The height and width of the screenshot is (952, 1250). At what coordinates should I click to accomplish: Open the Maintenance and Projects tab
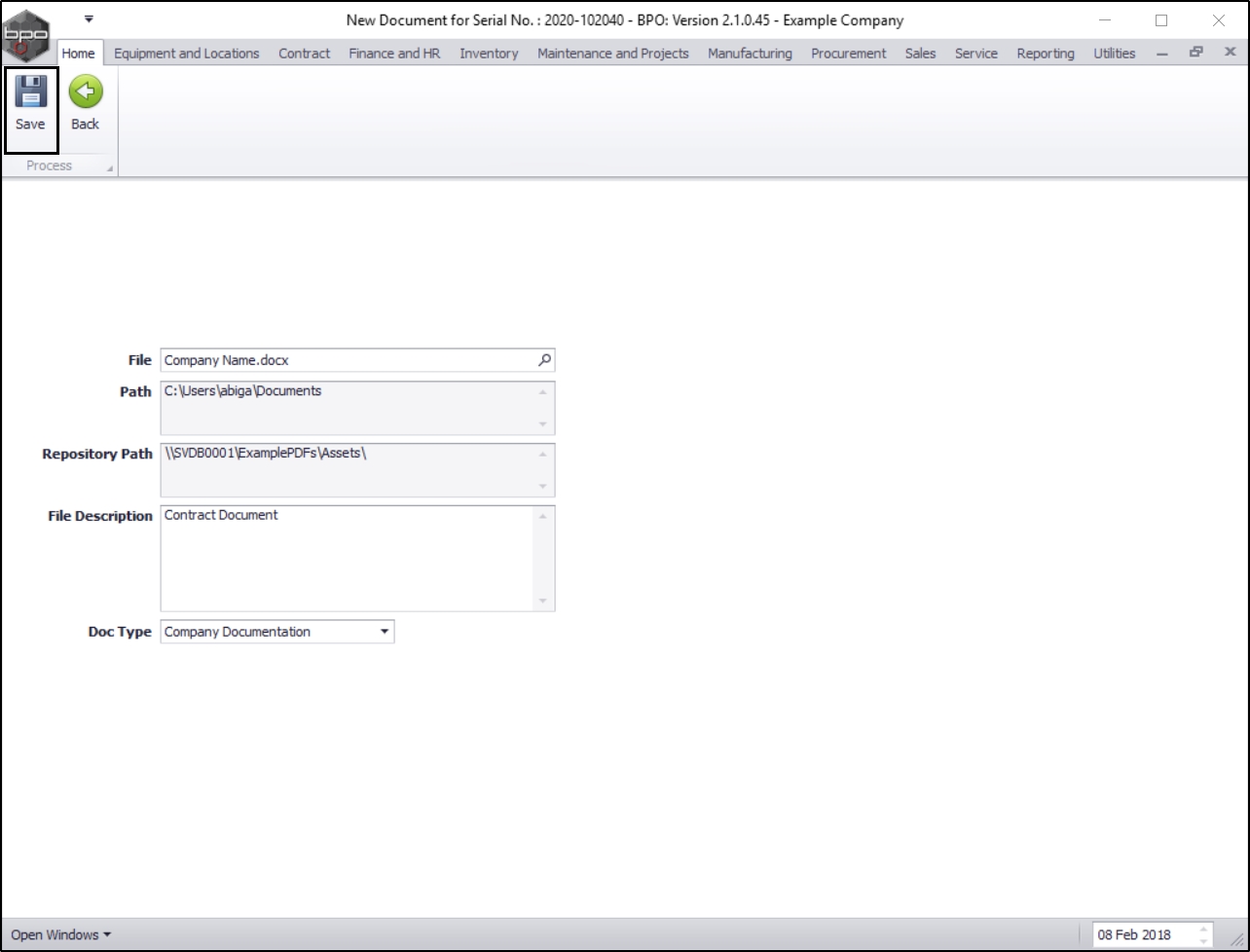(x=613, y=54)
